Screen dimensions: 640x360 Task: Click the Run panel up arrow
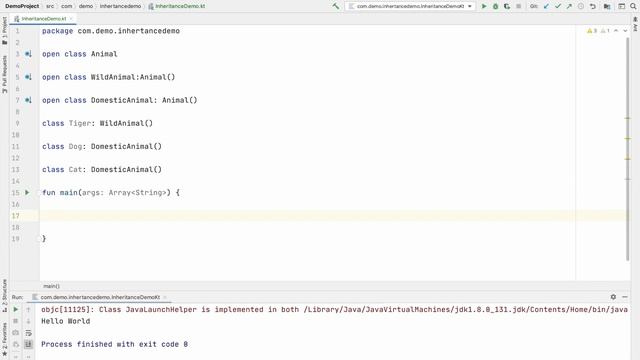coord(28,309)
